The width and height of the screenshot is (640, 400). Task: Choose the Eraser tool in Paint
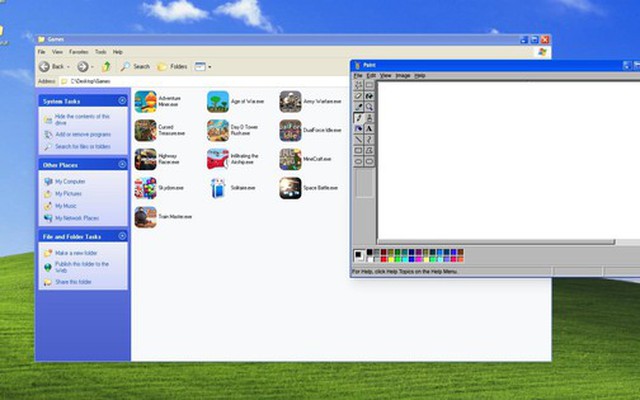[x=358, y=96]
